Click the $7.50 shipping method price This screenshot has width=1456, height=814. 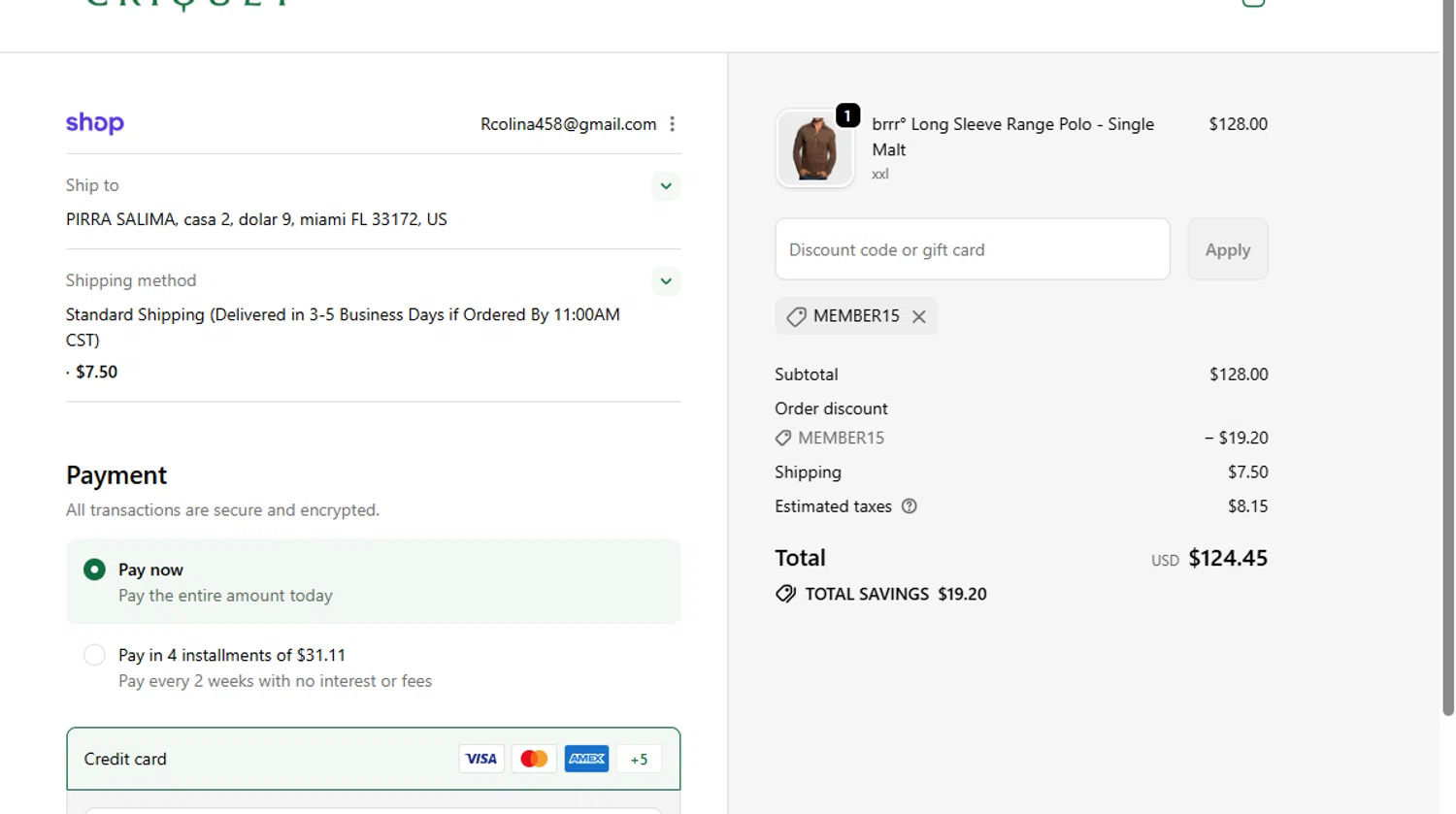(x=96, y=372)
